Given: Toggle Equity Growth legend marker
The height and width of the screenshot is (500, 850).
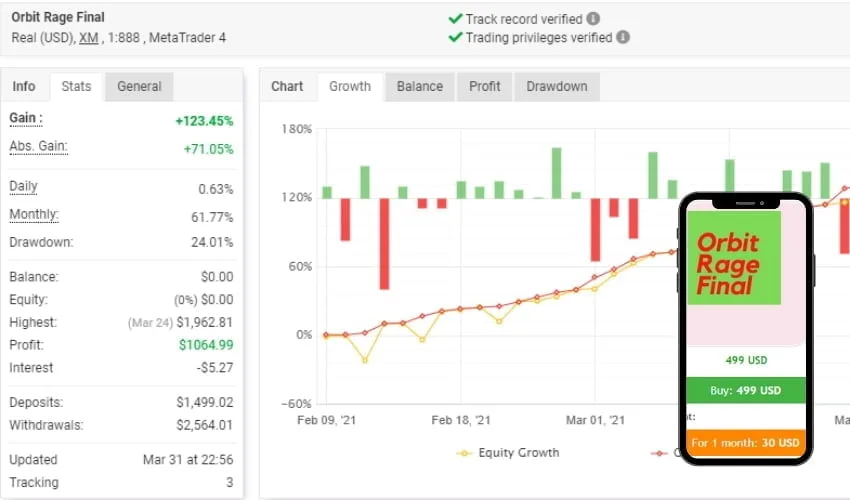Looking at the screenshot, I should (x=464, y=453).
